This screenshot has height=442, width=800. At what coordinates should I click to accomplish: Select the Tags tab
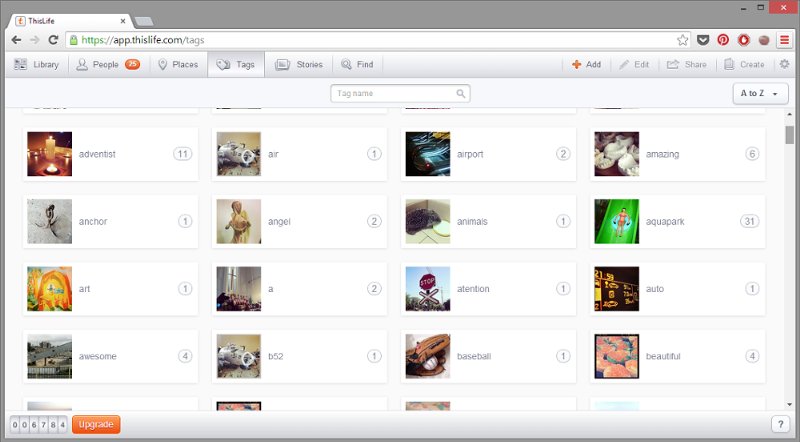[x=236, y=65]
